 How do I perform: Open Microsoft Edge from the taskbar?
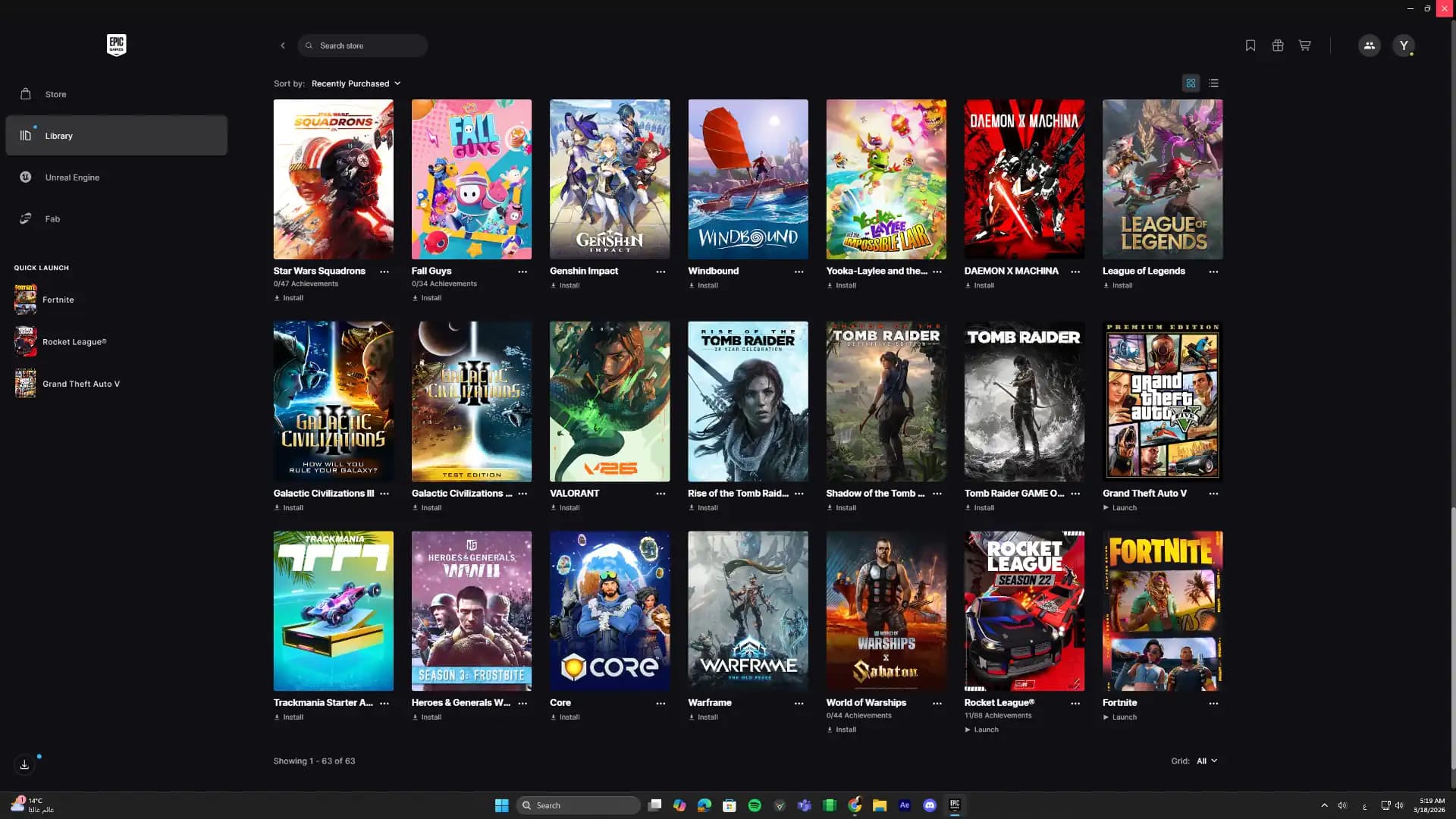click(x=704, y=805)
